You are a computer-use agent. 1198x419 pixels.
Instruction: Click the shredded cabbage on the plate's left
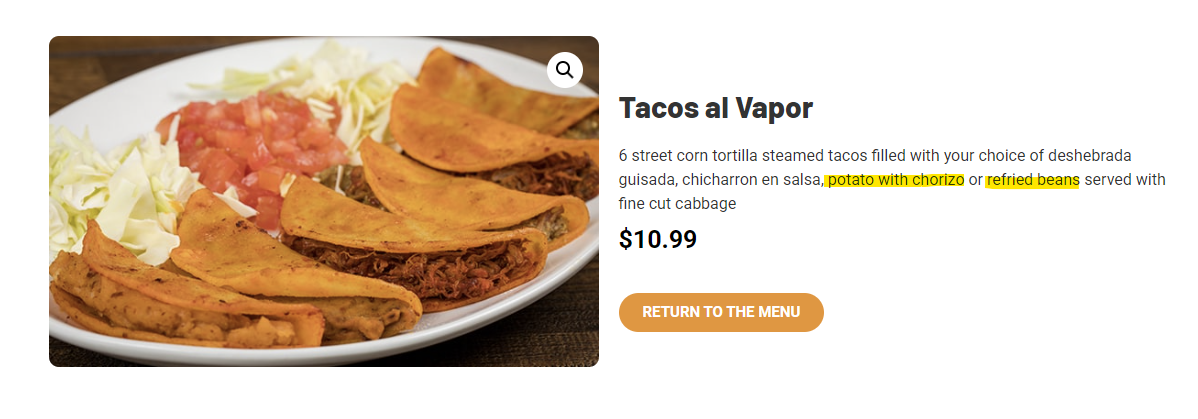(115, 191)
